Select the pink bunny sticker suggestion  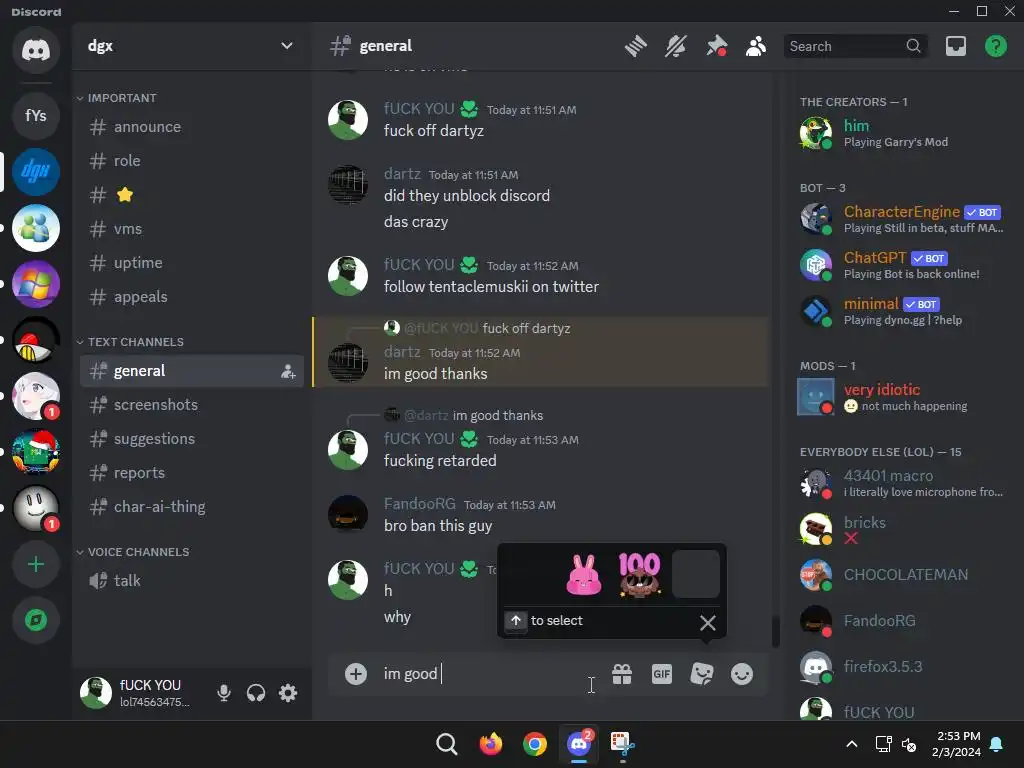tap(583, 574)
